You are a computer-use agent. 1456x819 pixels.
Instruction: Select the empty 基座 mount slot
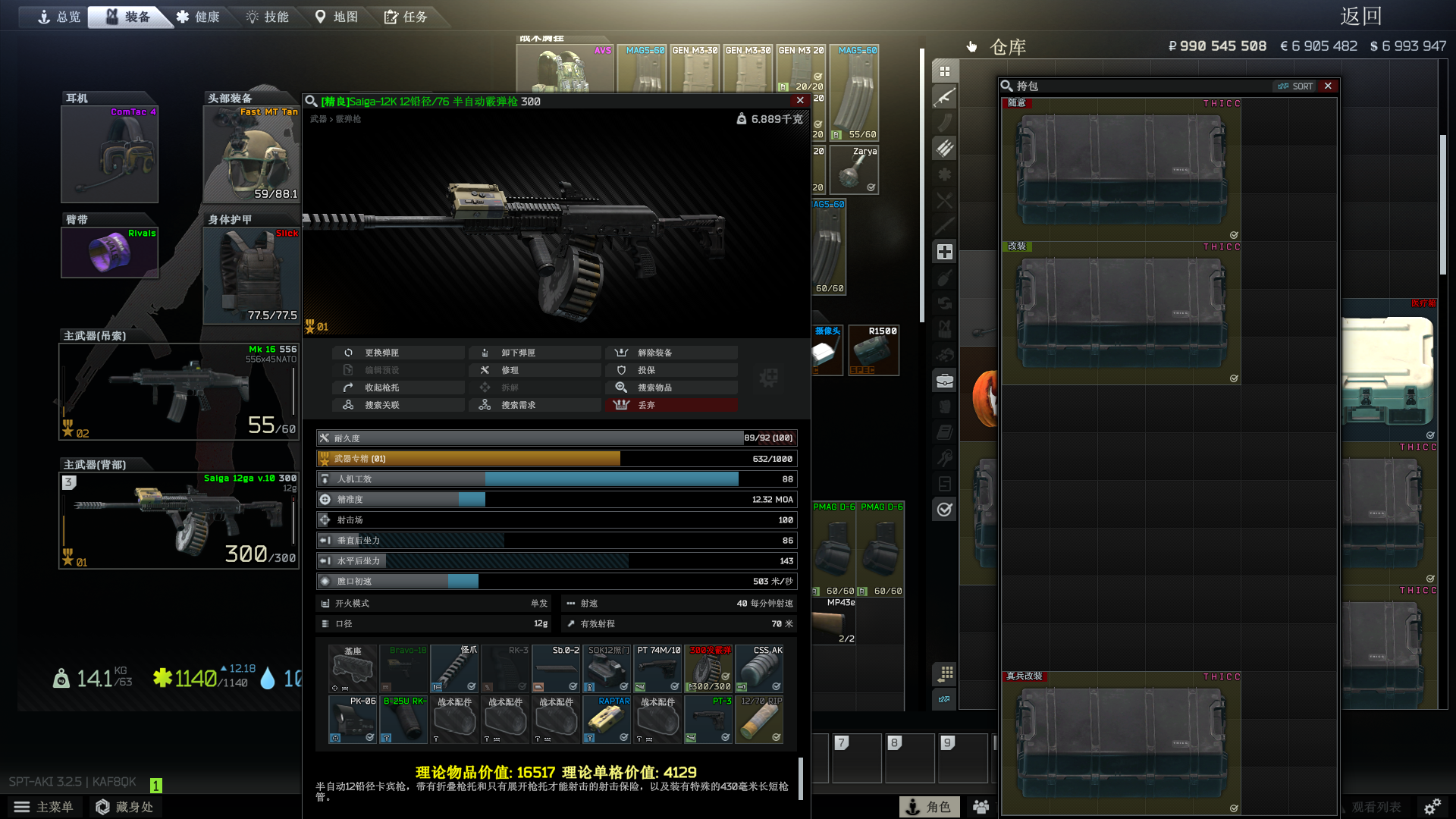tap(353, 669)
